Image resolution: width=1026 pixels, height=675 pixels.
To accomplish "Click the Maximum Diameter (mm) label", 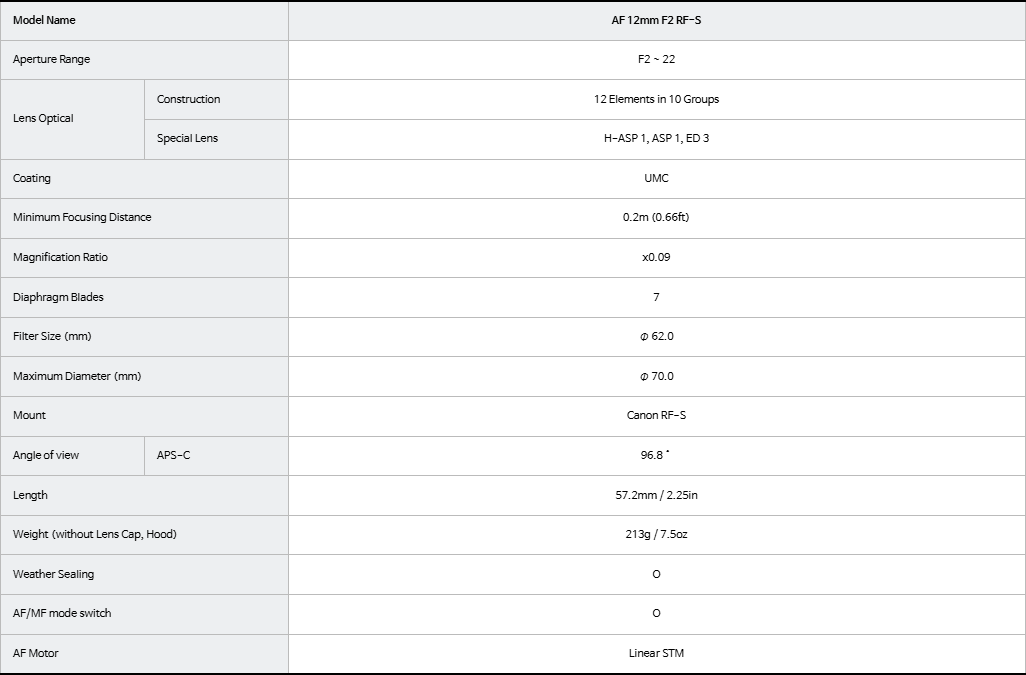I will click(x=77, y=377).
